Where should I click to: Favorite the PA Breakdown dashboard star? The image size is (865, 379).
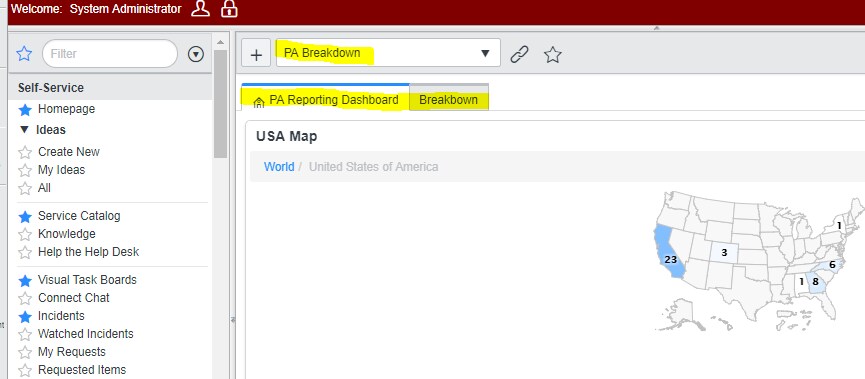[x=552, y=54]
